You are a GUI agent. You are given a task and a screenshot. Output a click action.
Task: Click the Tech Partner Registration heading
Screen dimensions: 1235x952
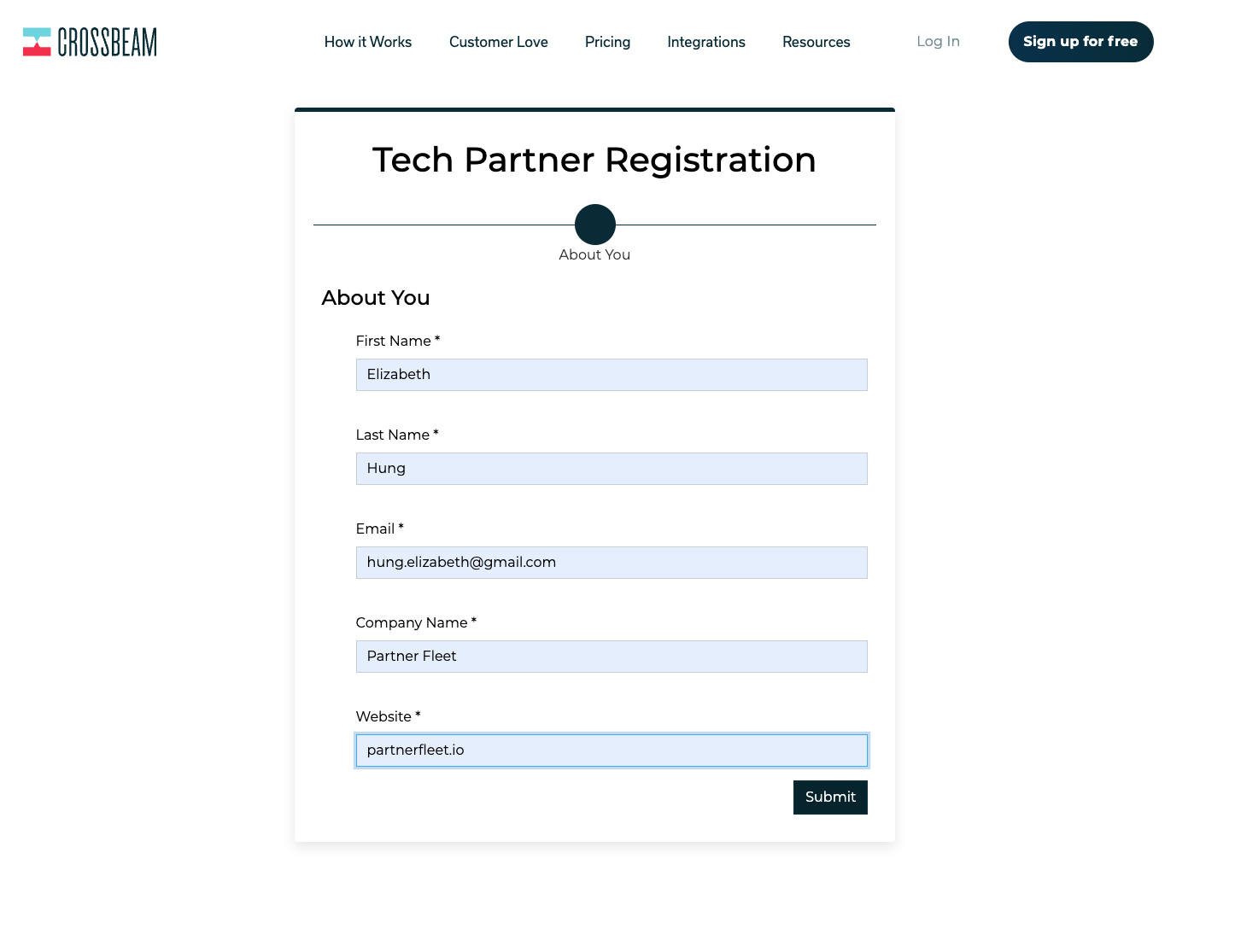point(594,160)
